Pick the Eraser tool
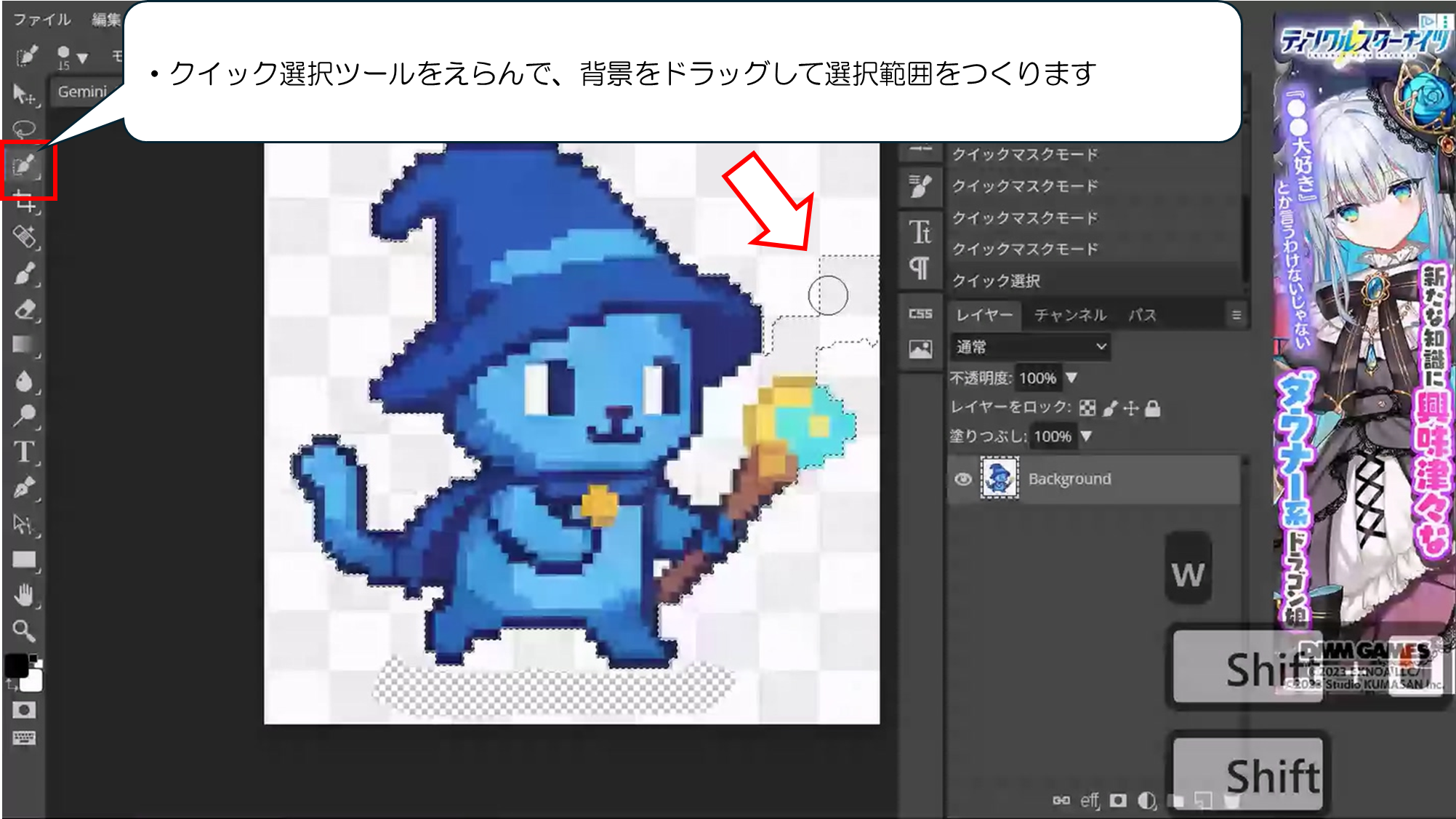 coord(25,310)
